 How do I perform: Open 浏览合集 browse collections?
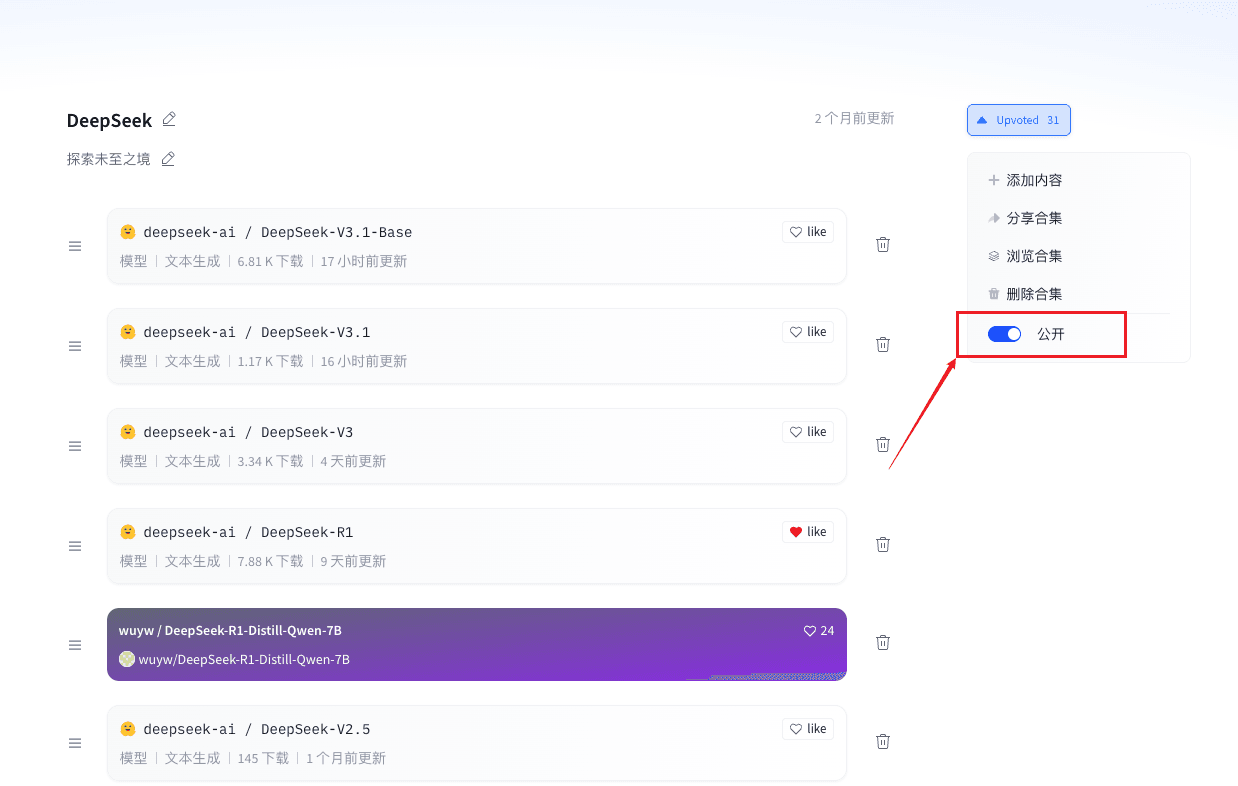point(1025,256)
